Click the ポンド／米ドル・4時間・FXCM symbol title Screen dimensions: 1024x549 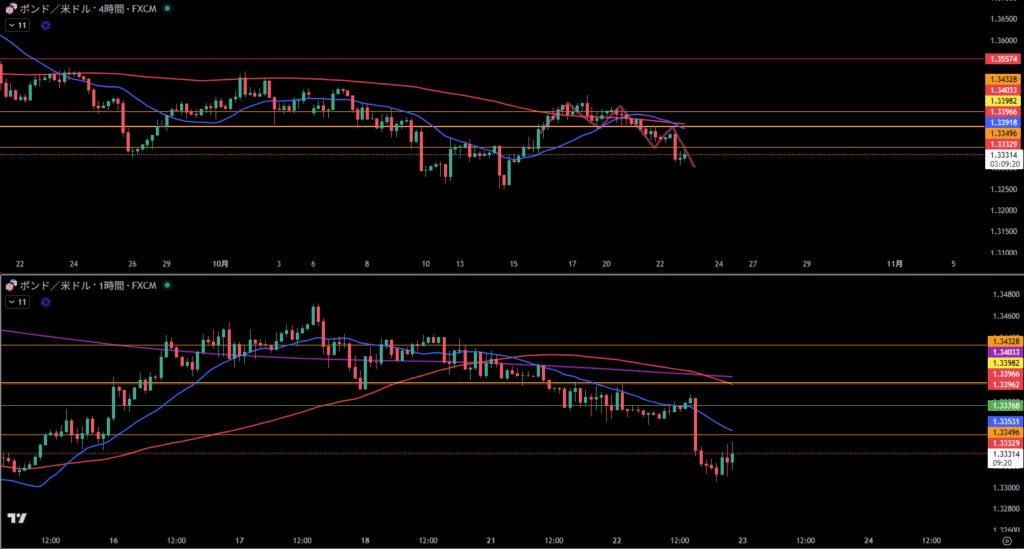(x=88, y=8)
